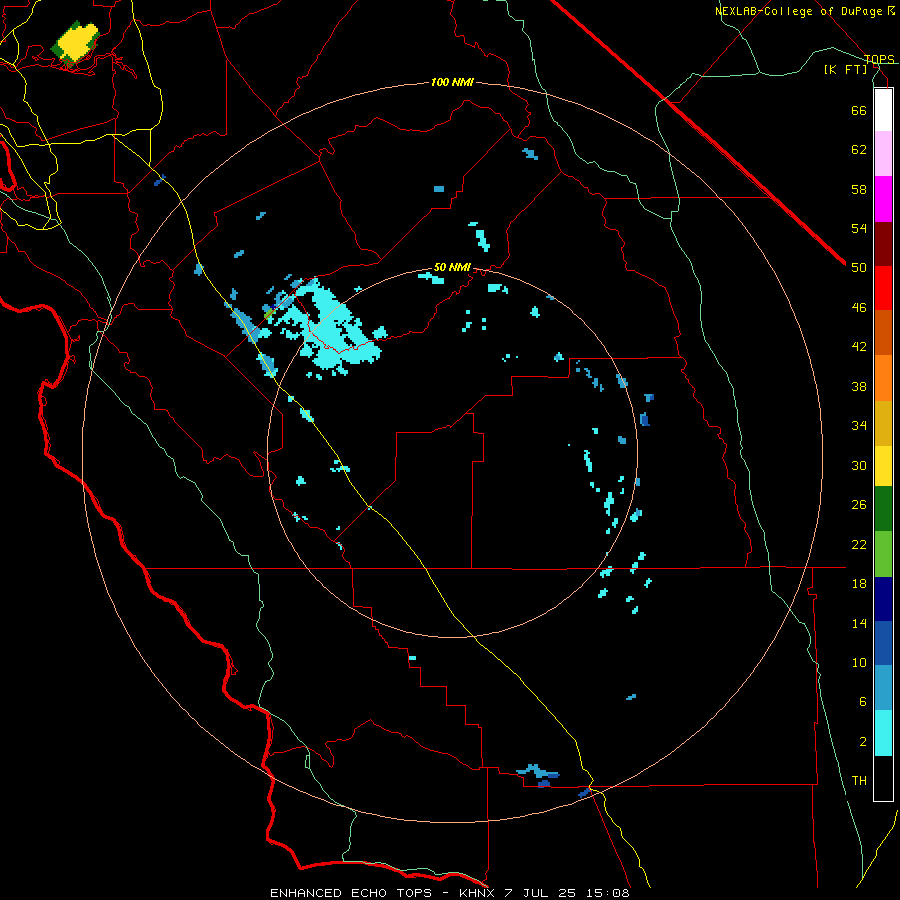The height and width of the screenshot is (900, 900).
Task: Click the 30 legend value
Action: point(859,465)
